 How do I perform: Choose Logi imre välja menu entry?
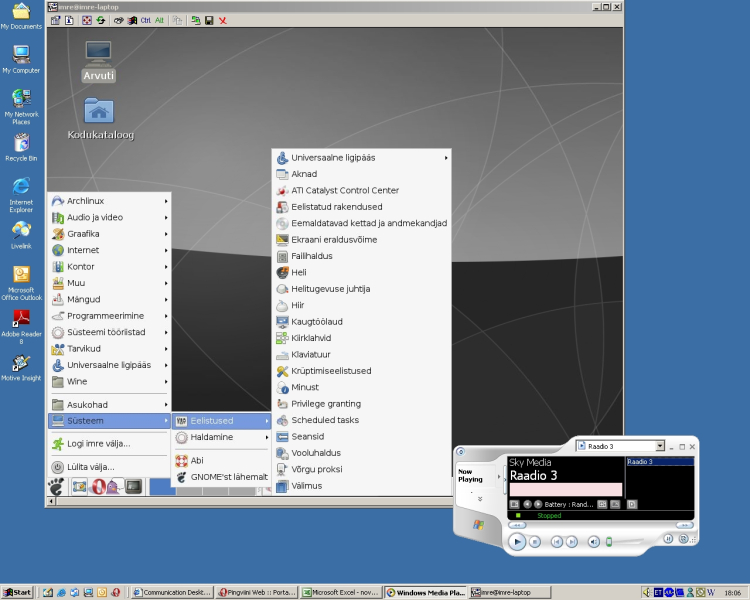point(110,444)
